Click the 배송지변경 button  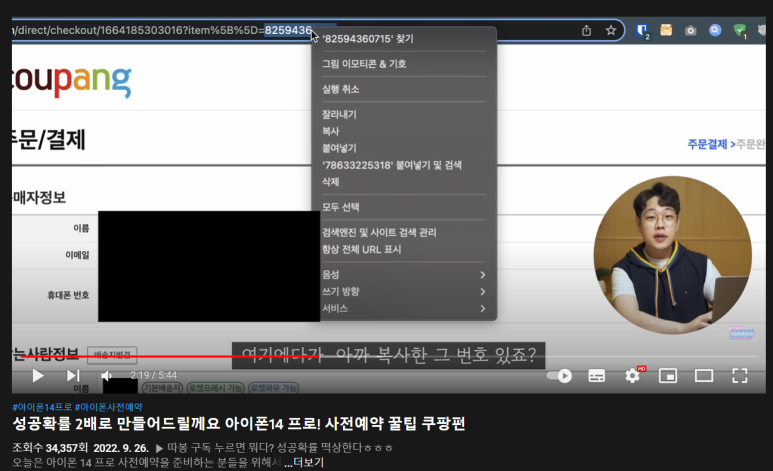click(x=112, y=355)
